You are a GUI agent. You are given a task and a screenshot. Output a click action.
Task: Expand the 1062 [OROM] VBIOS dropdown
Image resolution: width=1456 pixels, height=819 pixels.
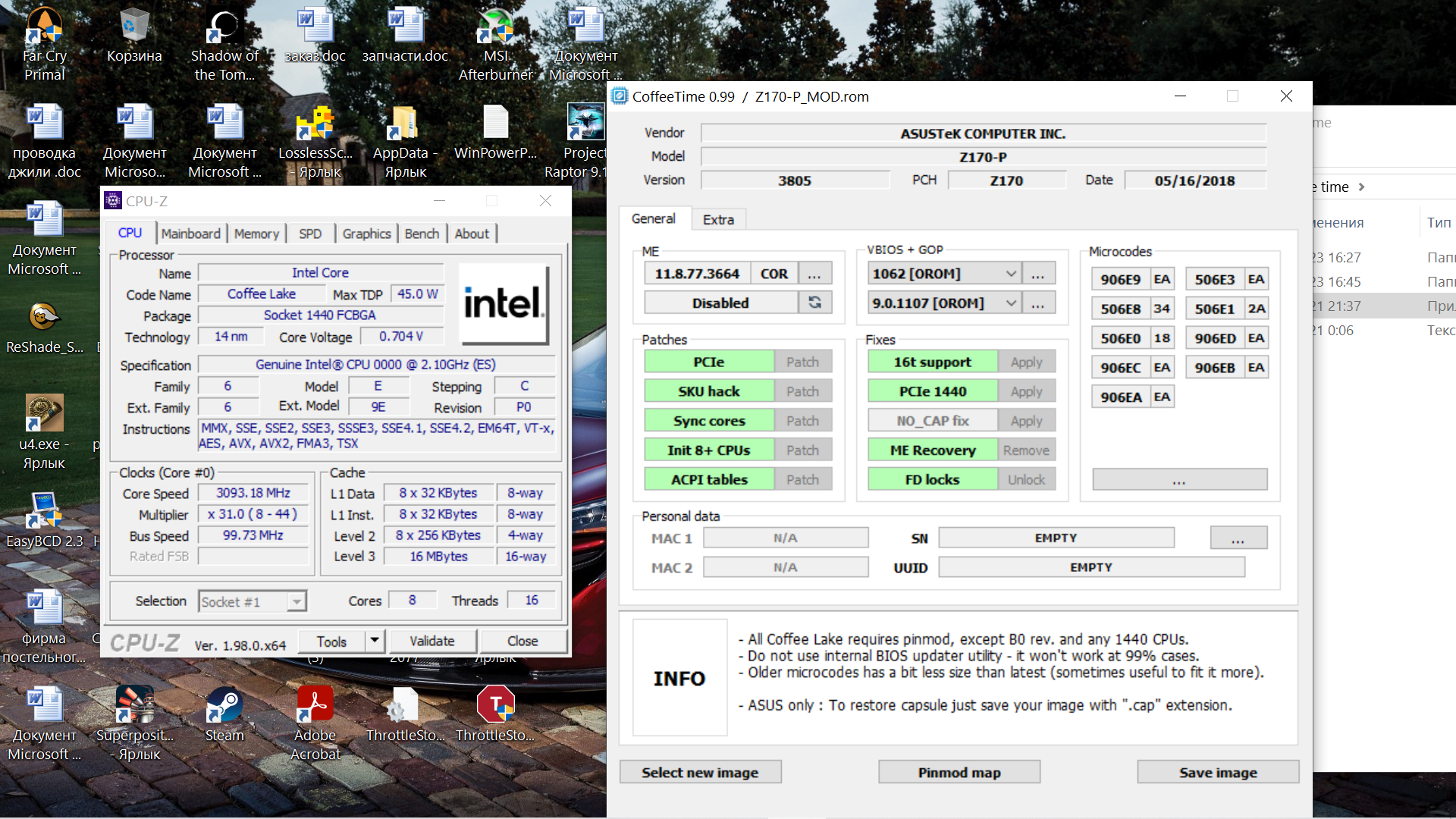point(1011,274)
